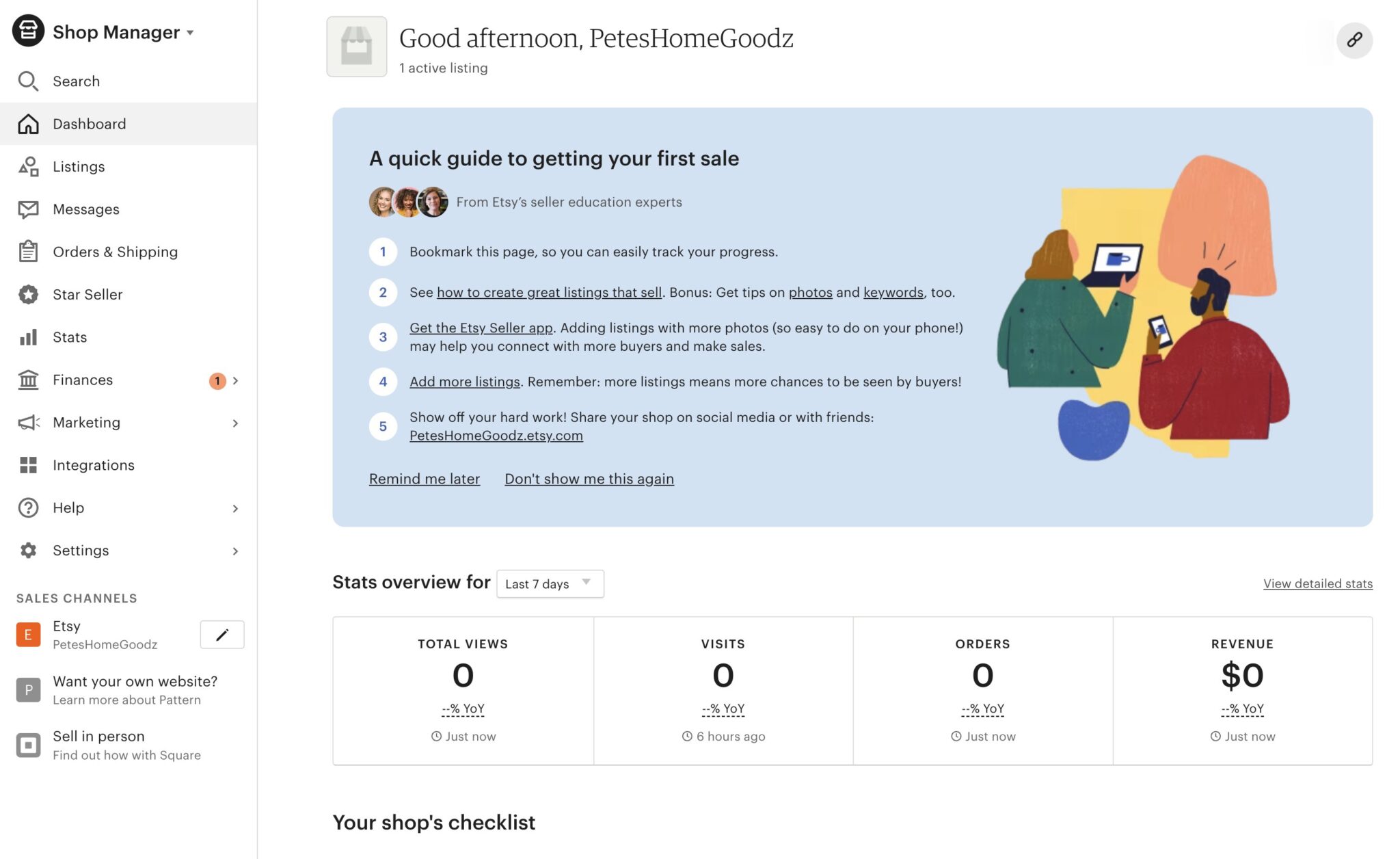Open the Last 7 days dropdown
Image resolution: width=1400 pixels, height=859 pixels.
[x=549, y=583]
